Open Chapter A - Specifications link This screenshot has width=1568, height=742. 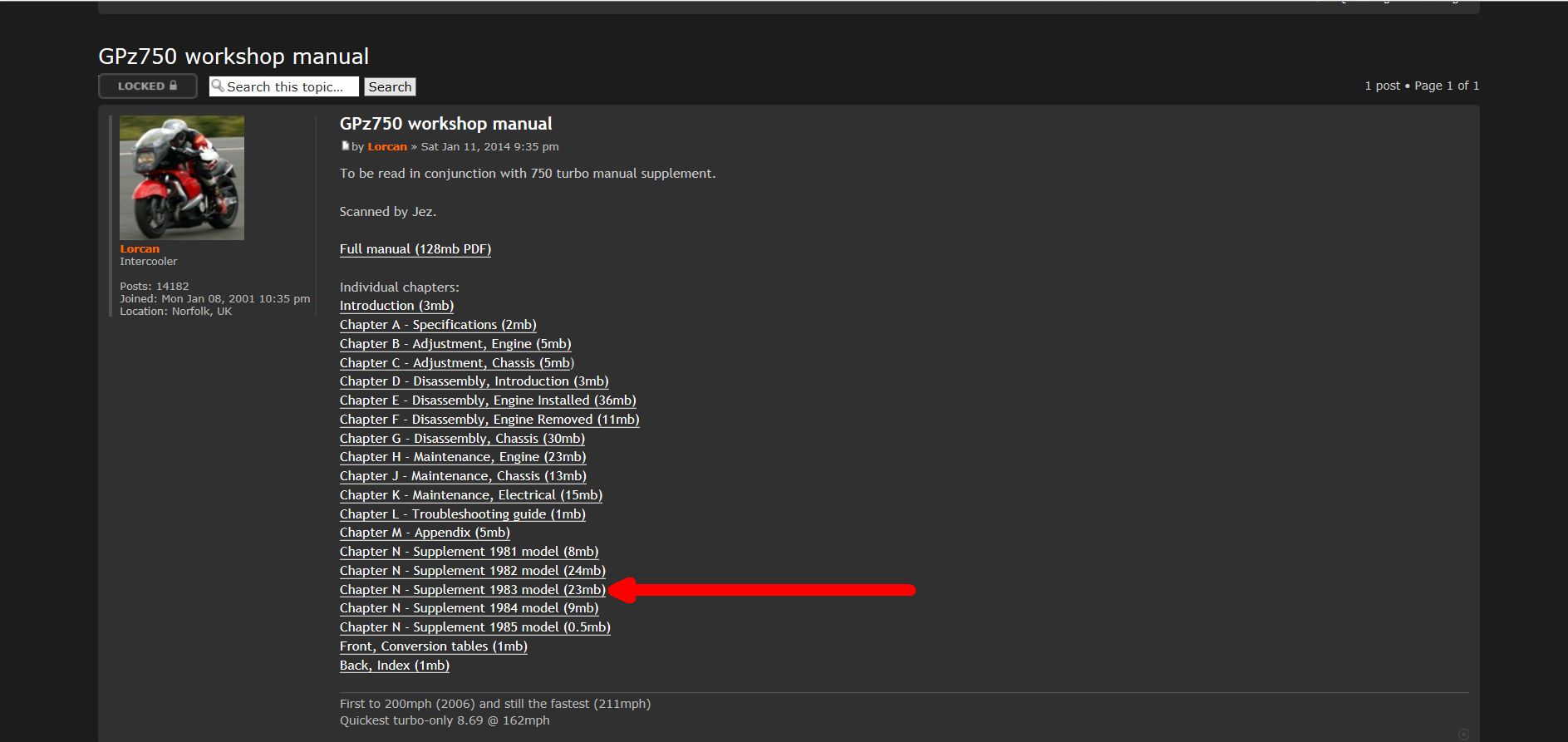click(437, 325)
